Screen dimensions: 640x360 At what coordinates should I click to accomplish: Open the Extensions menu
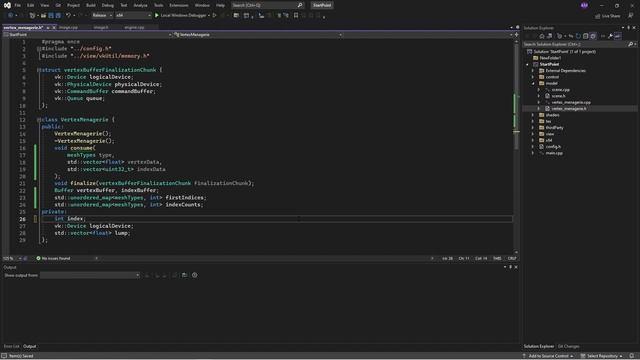tap(179, 5)
